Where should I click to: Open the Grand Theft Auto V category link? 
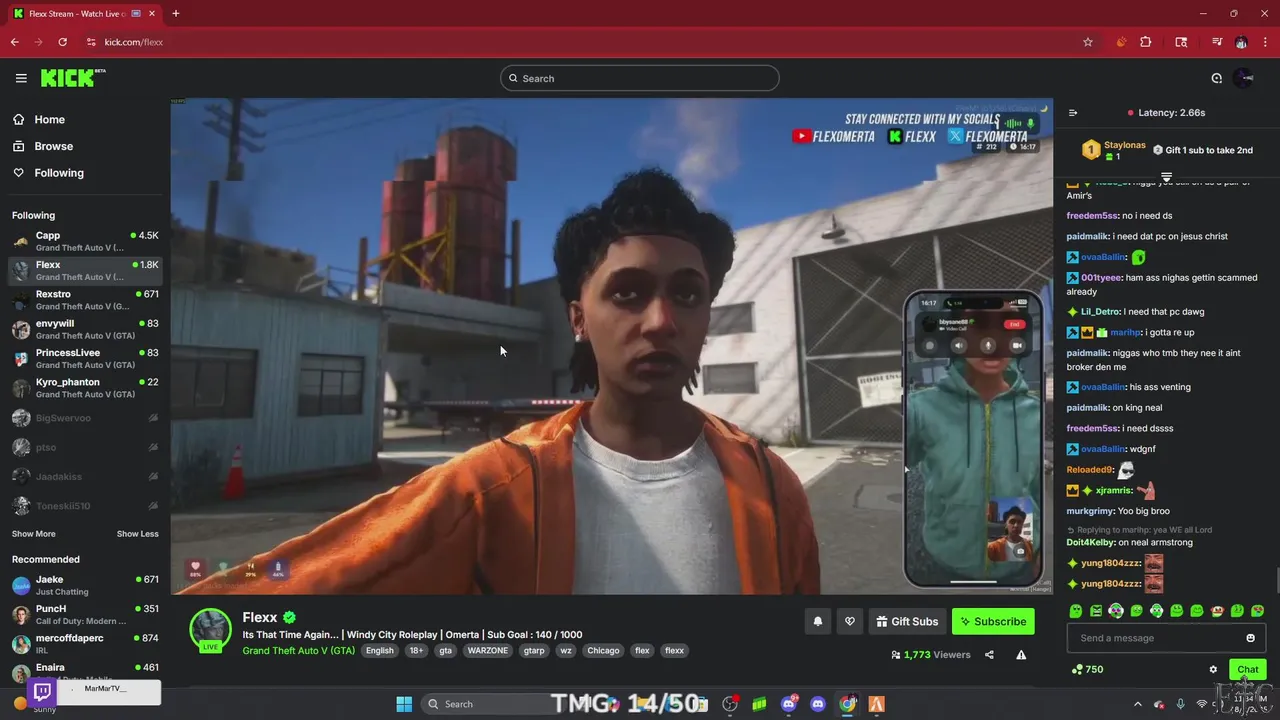pyautogui.click(x=298, y=651)
